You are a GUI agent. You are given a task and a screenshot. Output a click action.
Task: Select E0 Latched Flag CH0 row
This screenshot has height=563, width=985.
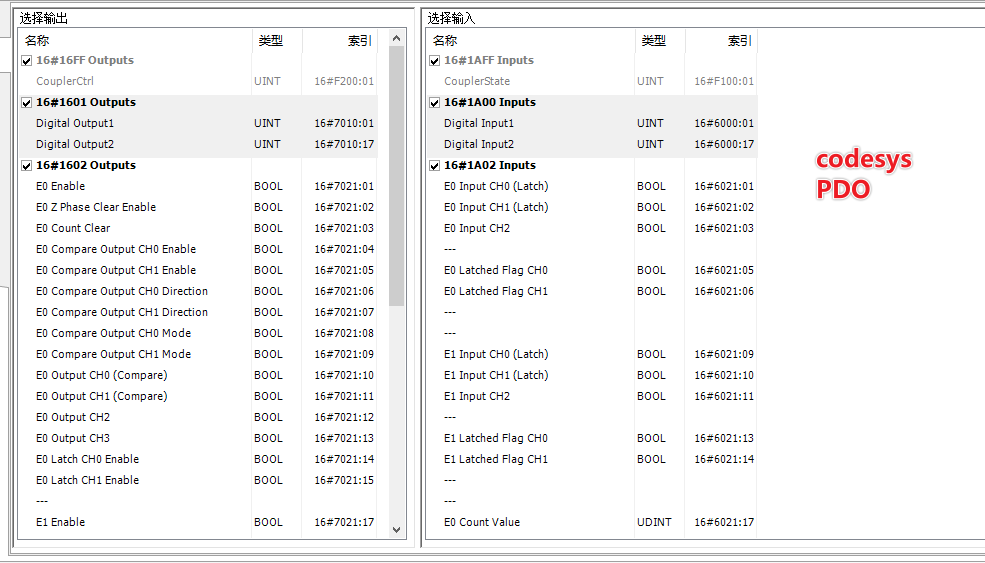592,270
